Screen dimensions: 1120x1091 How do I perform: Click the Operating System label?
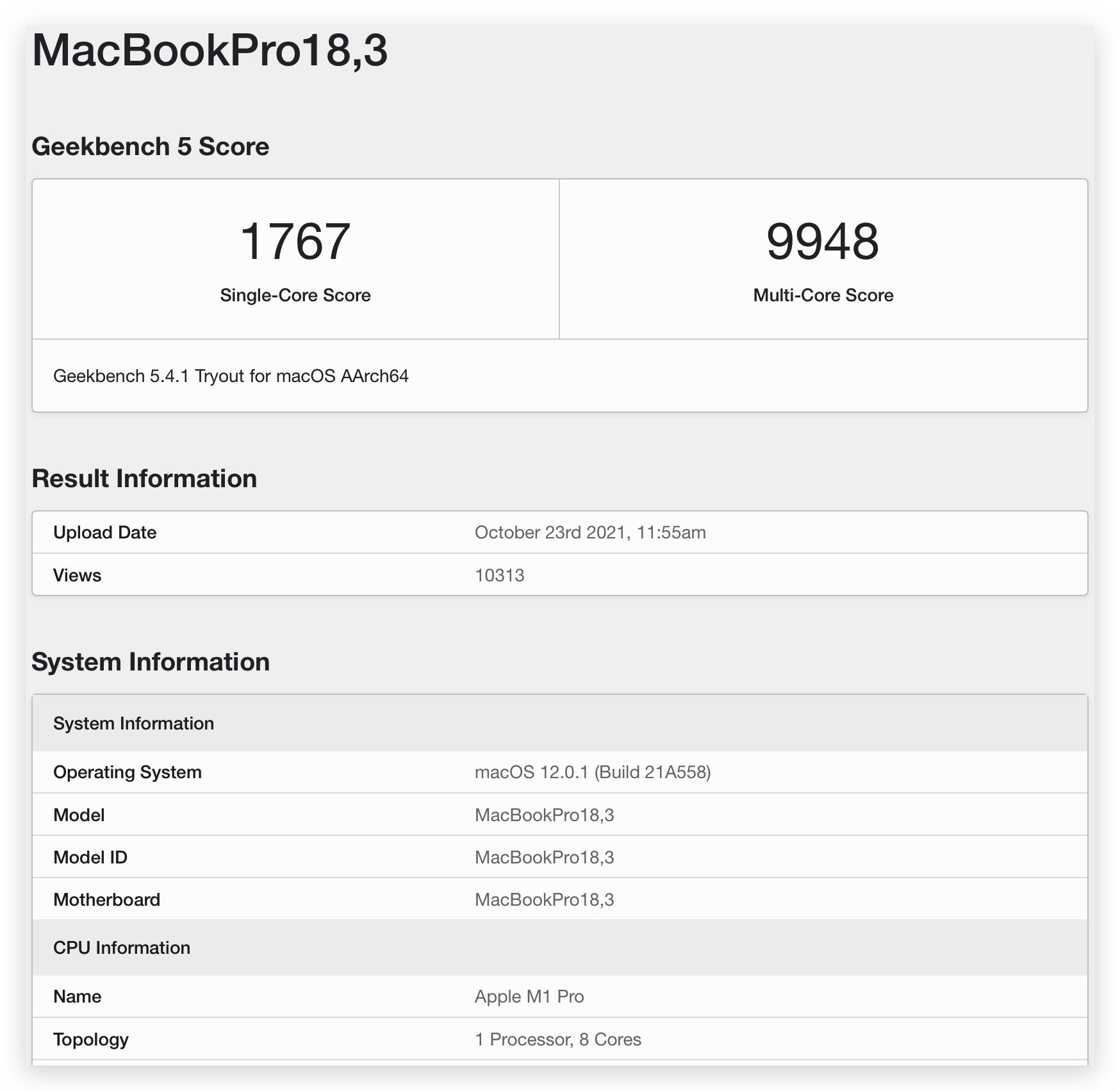point(128,772)
